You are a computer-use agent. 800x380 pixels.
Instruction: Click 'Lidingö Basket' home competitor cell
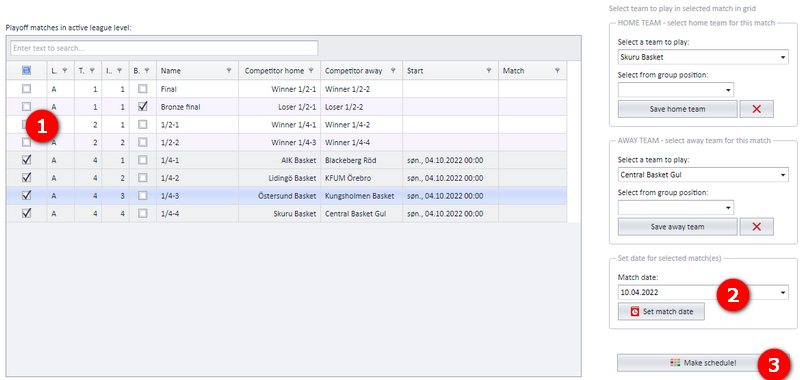click(280, 178)
